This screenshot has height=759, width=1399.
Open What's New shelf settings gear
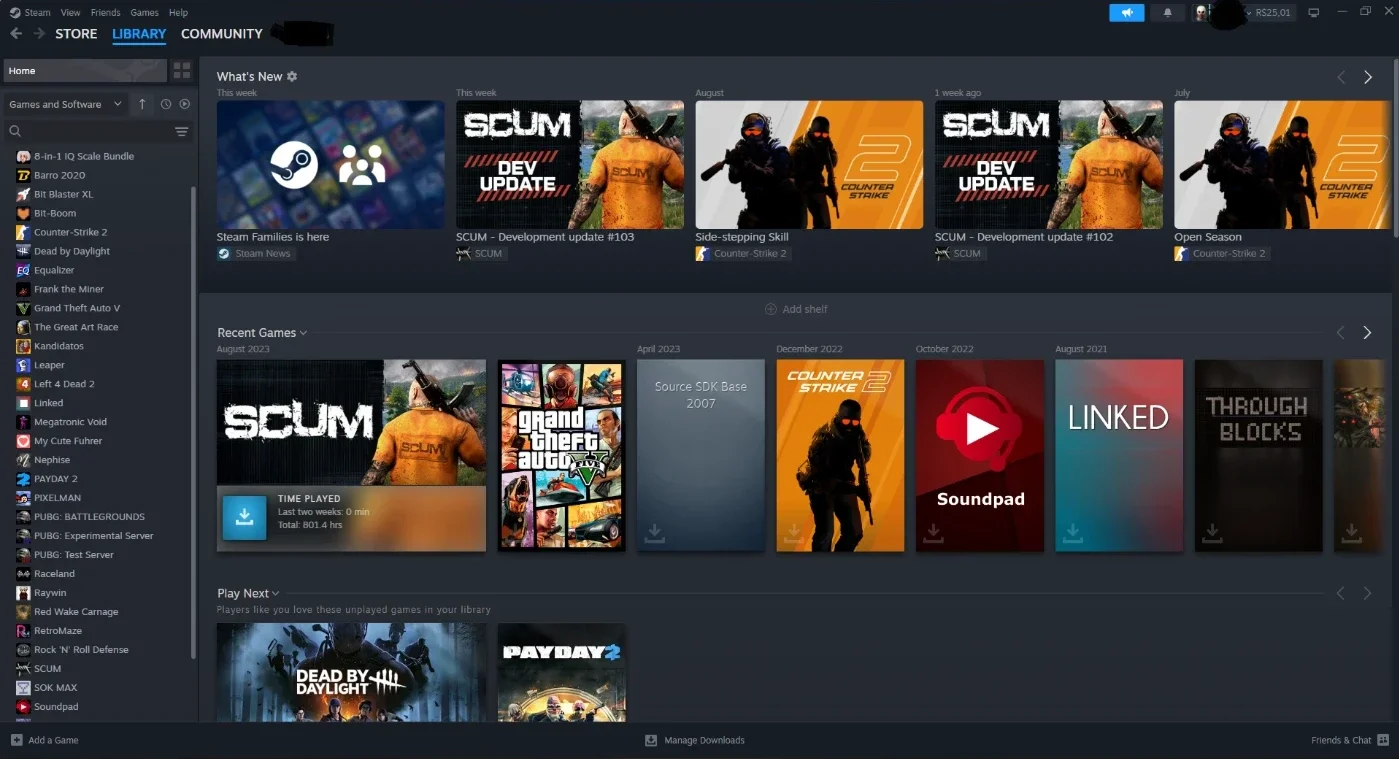292,76
